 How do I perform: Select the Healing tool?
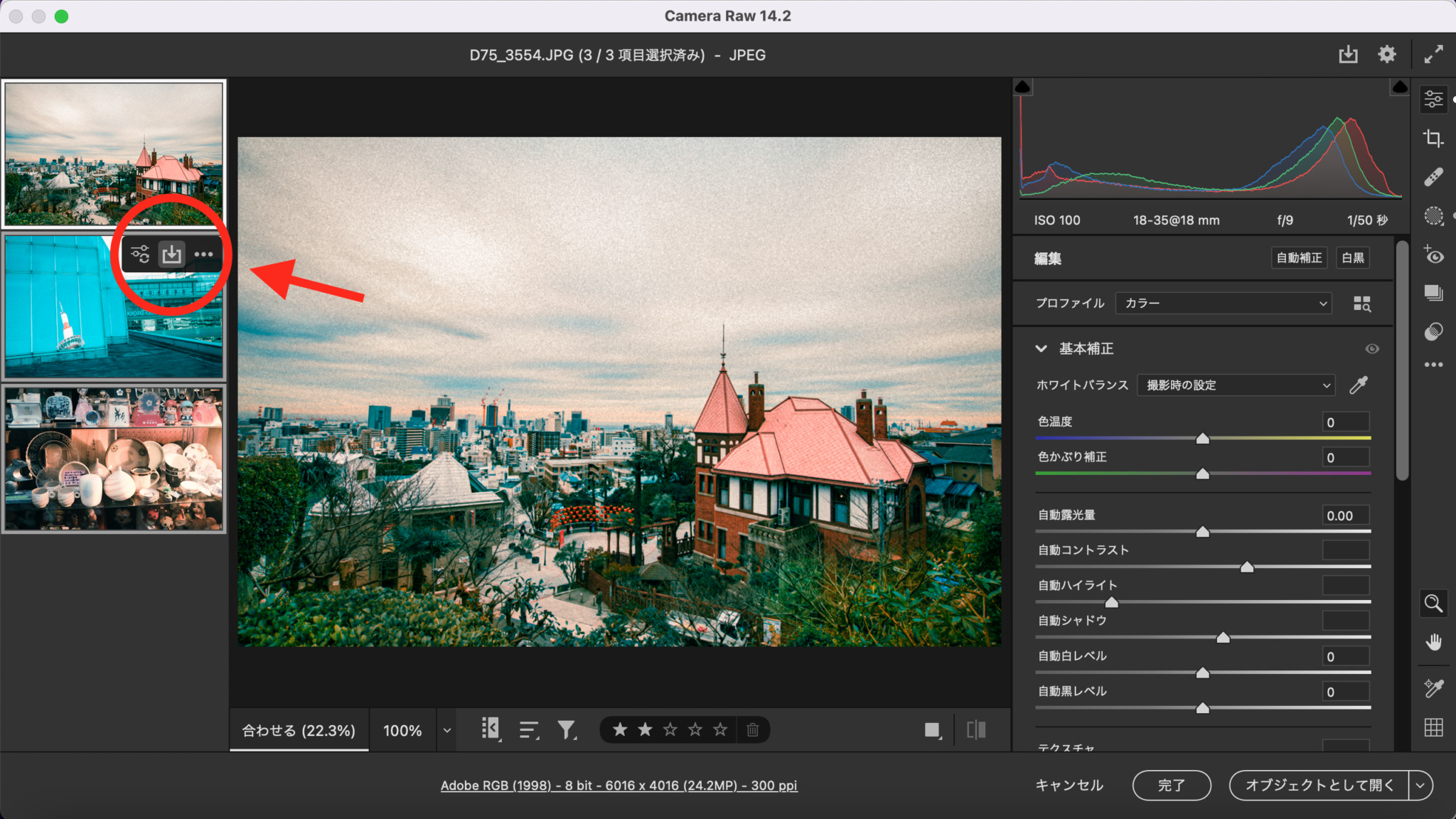pyautogui.click(x=1434, y=176)
